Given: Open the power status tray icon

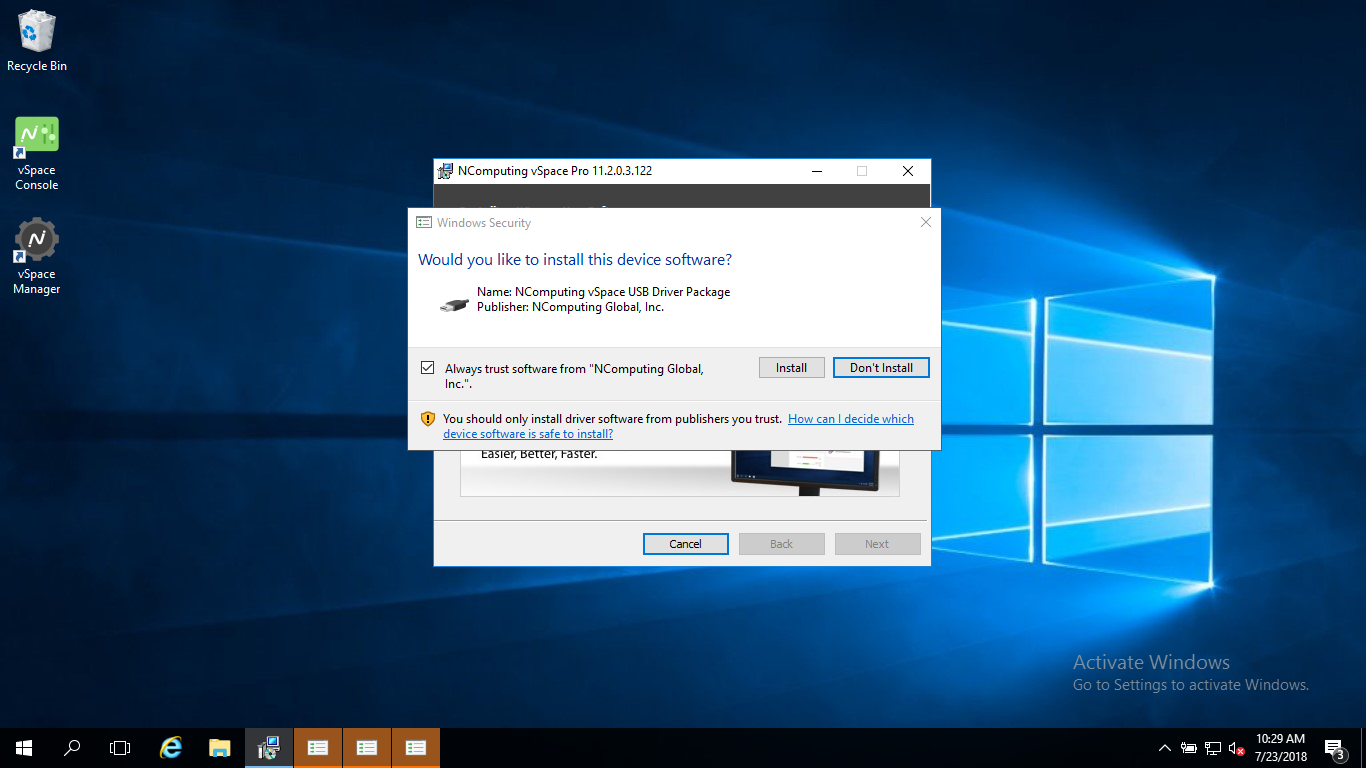Looking at the screenshot, I should coord(1189,748).
